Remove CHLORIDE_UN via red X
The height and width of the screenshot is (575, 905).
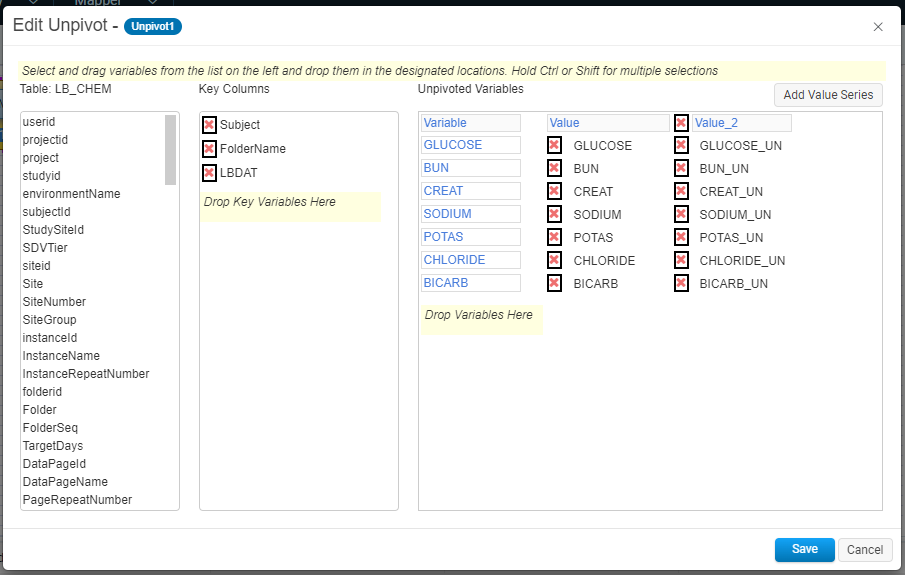tap(681, 260)
